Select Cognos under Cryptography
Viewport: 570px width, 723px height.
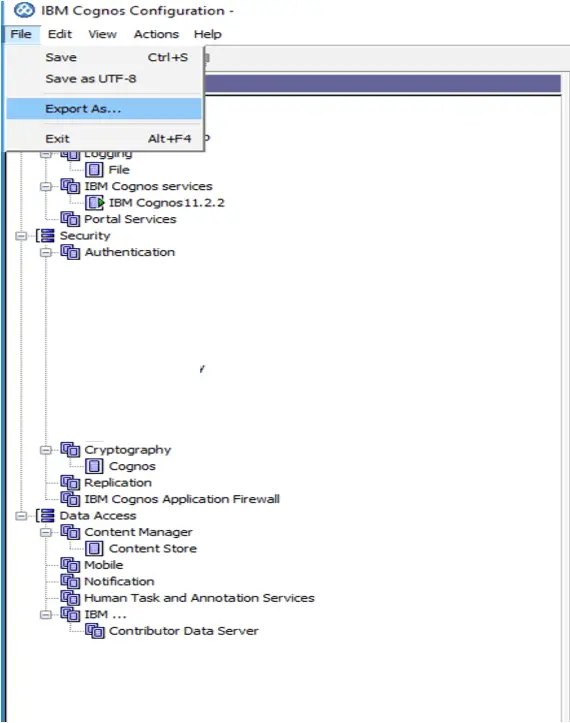[x=132, y=466]
